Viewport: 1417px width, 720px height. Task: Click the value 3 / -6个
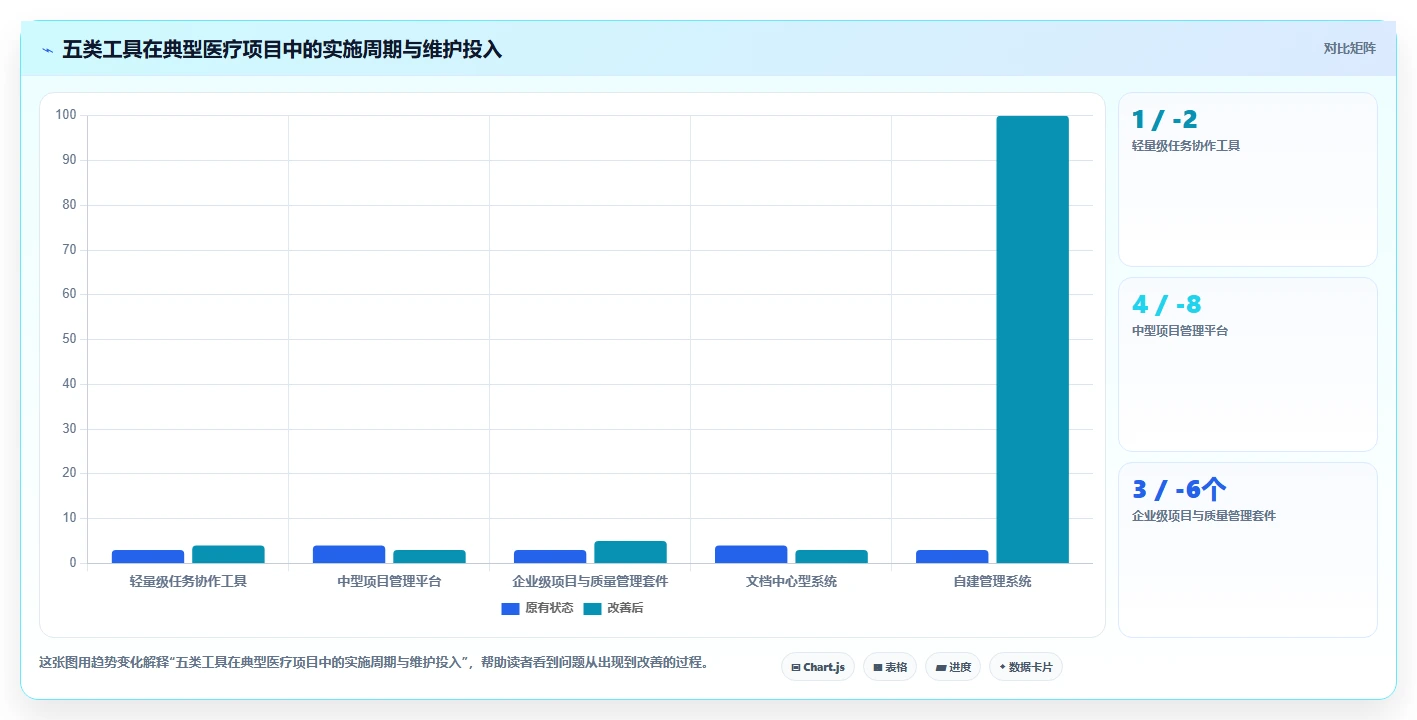[x=1179, y=490]
